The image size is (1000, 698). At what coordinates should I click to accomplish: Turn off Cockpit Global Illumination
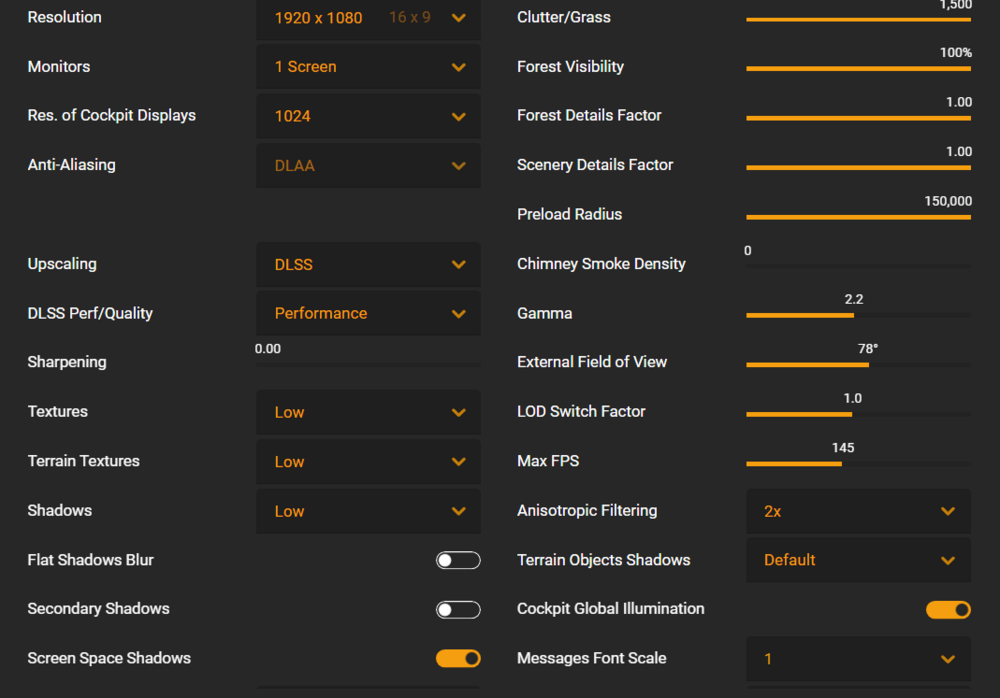pyautogui.click(x=948, y=610)
